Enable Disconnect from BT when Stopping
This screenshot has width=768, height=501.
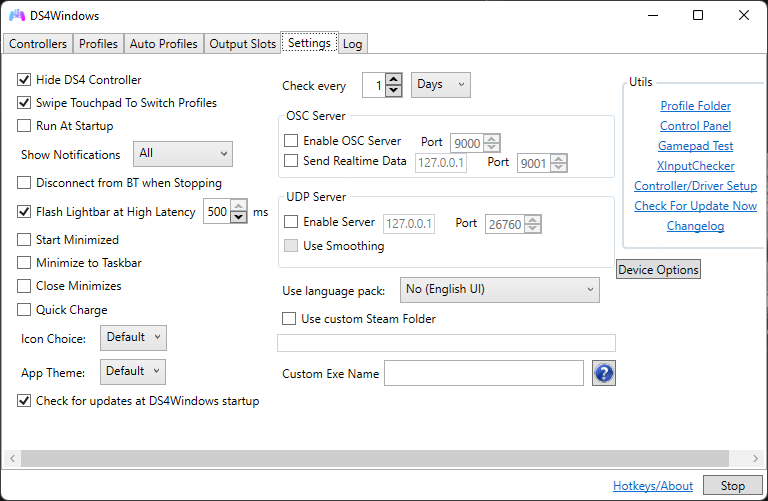click(24, 183)
